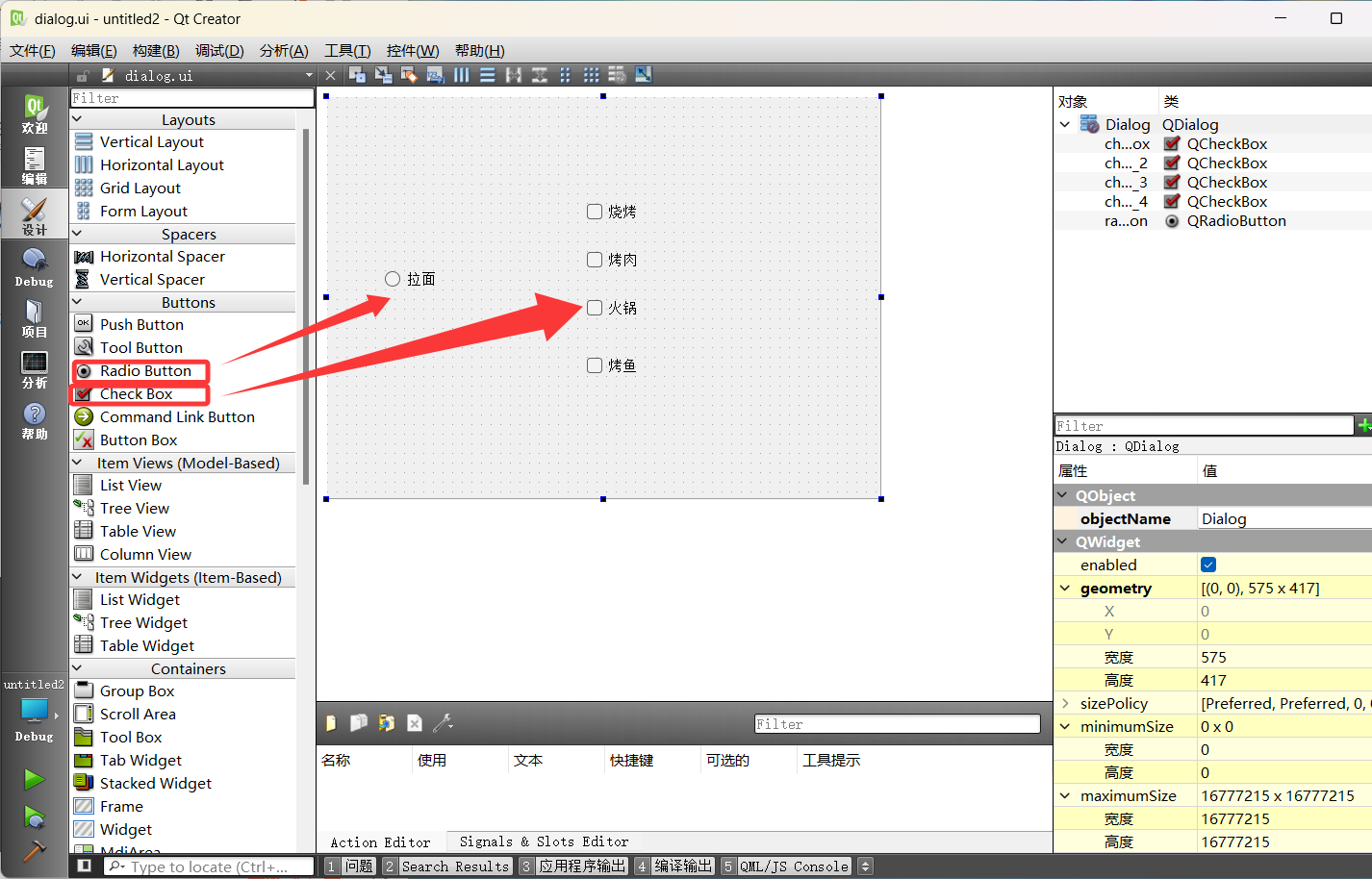Collapse the Spacers widget category
The width and height of the screenshot is (1372, 879).
pos(78,234)
